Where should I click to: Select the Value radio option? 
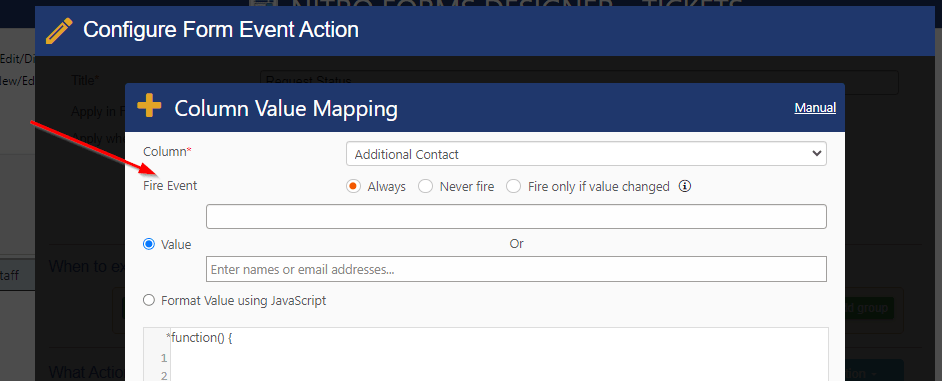point(148,245)
